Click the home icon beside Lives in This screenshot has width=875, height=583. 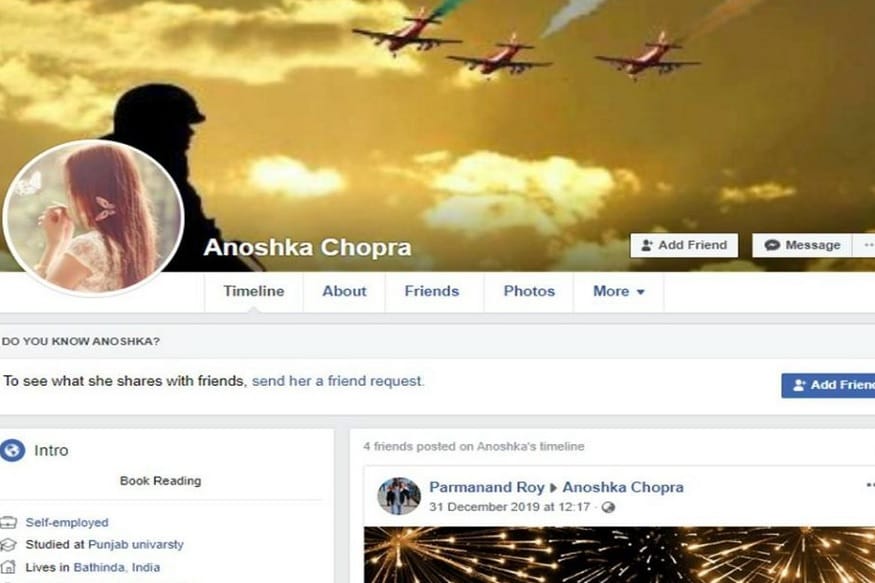coord(8,567)
